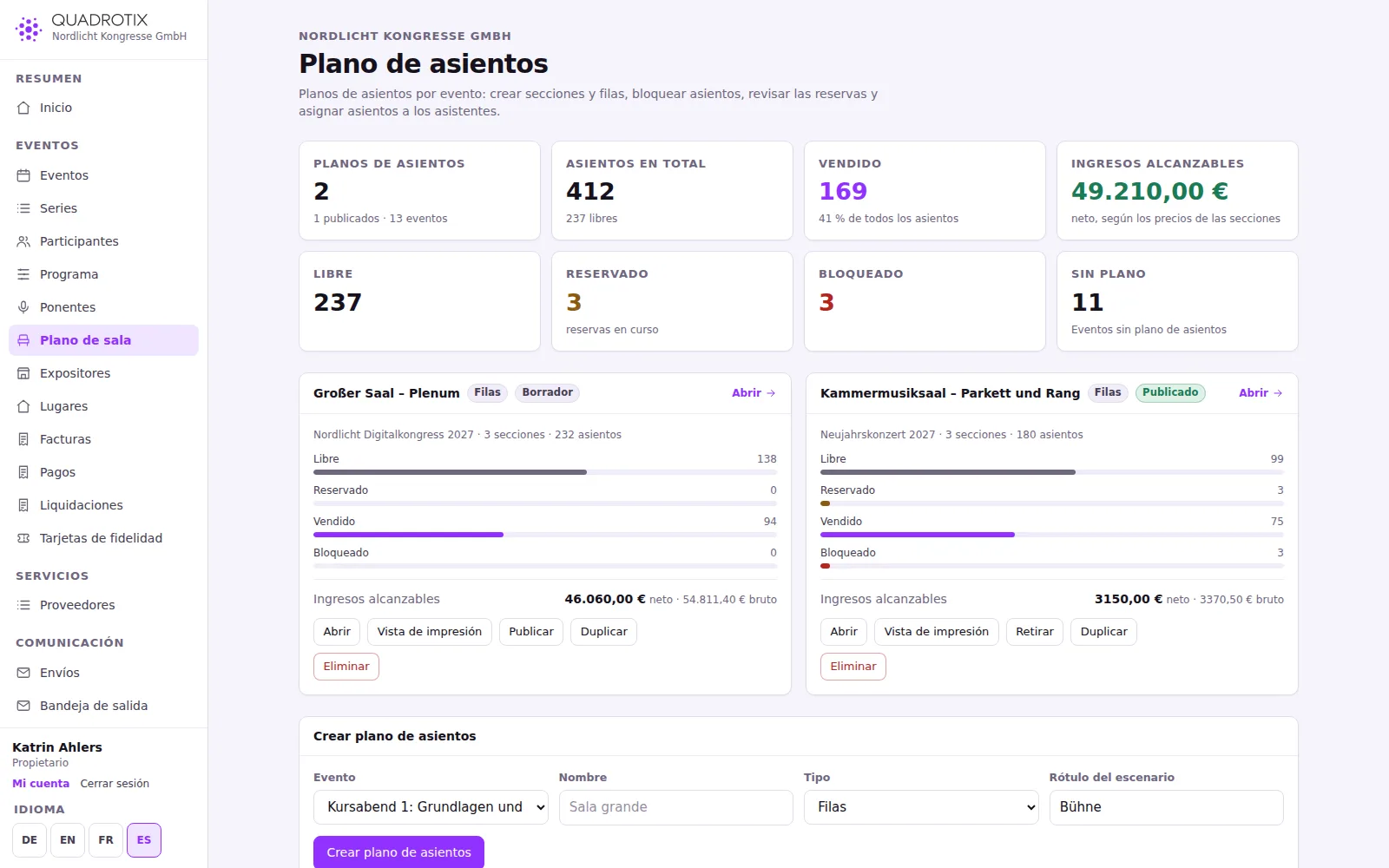Click Abrir link in Kammermusiksaal header

coord(1261,393)
